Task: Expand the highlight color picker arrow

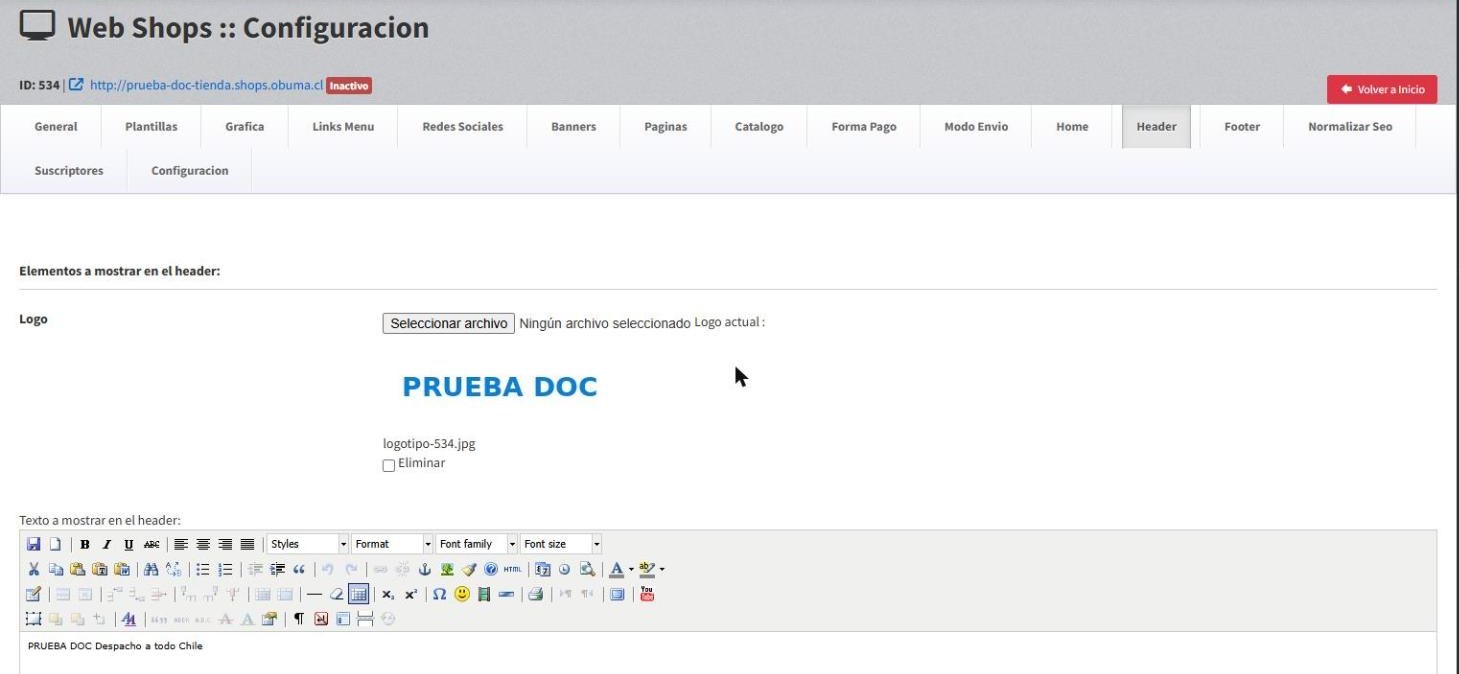Action: (x=662, y=569)
